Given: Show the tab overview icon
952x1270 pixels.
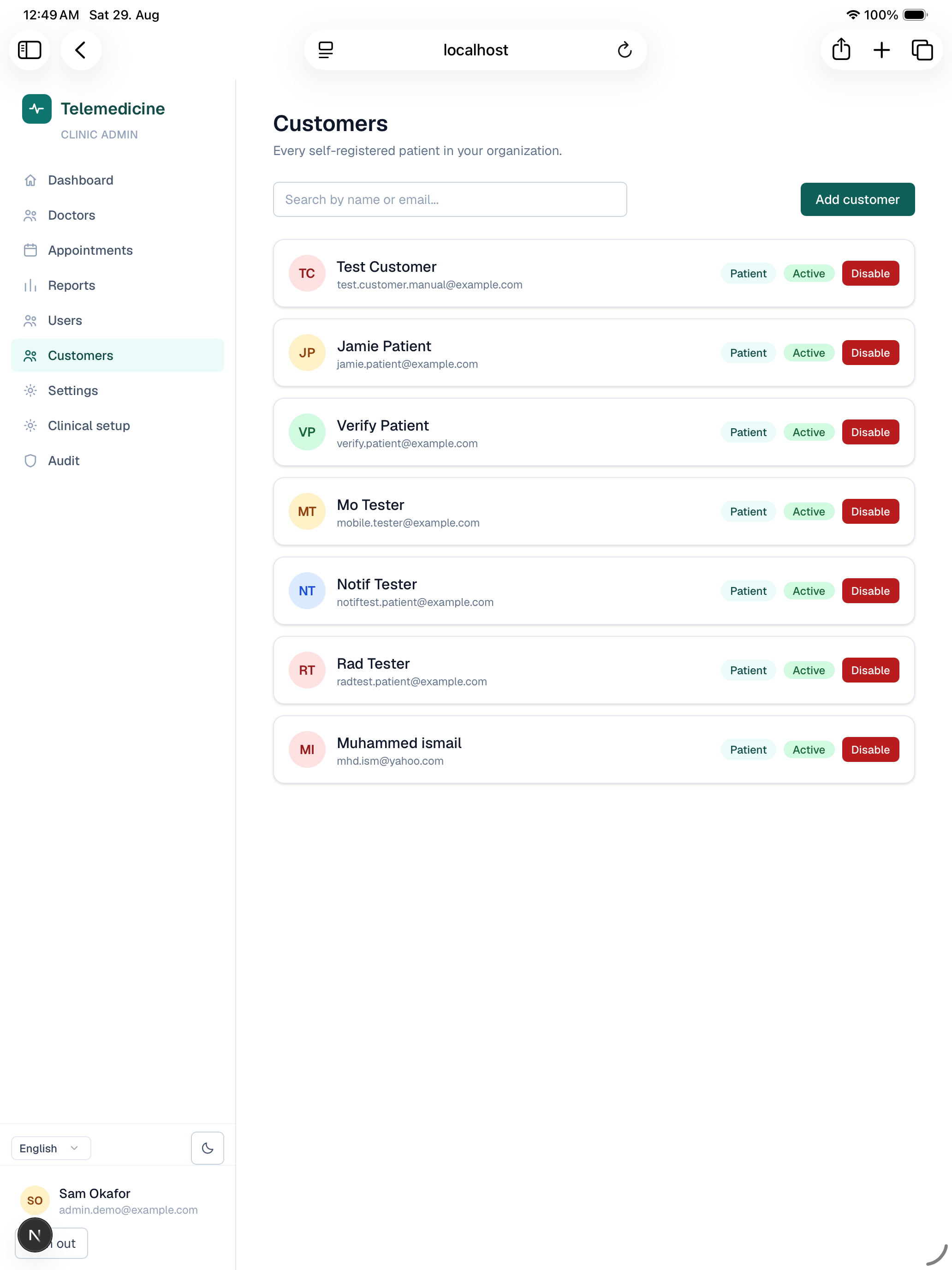Looking at the screenshot, I should pos(922,50).
